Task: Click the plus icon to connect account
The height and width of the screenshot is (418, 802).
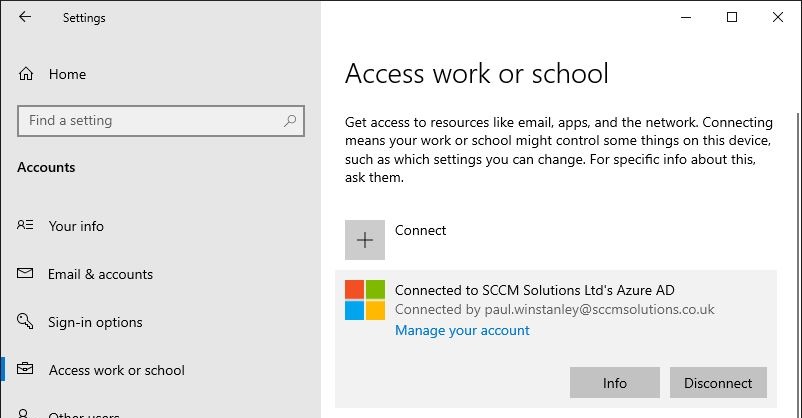Action: pos(365,240)
